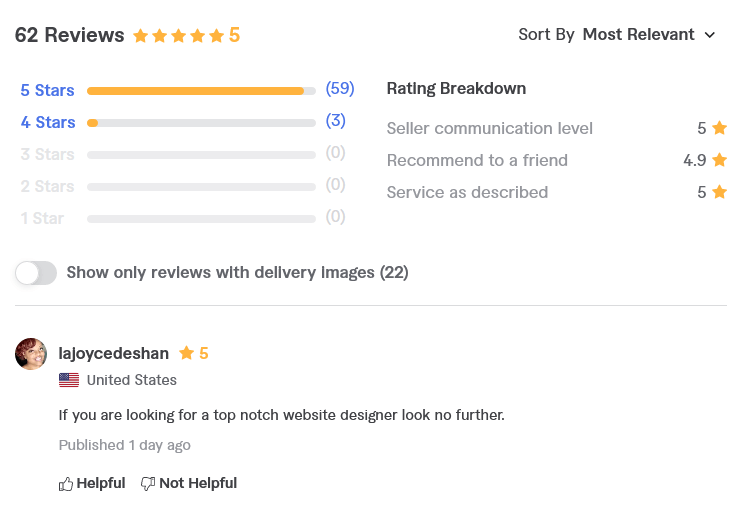Open lajoycedeshan's profile picture

[x=31, y=354]
